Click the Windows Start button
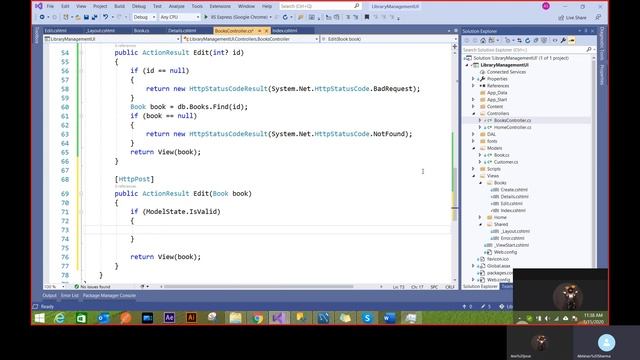Screen dimensions: 640x360 pos(40,318)
